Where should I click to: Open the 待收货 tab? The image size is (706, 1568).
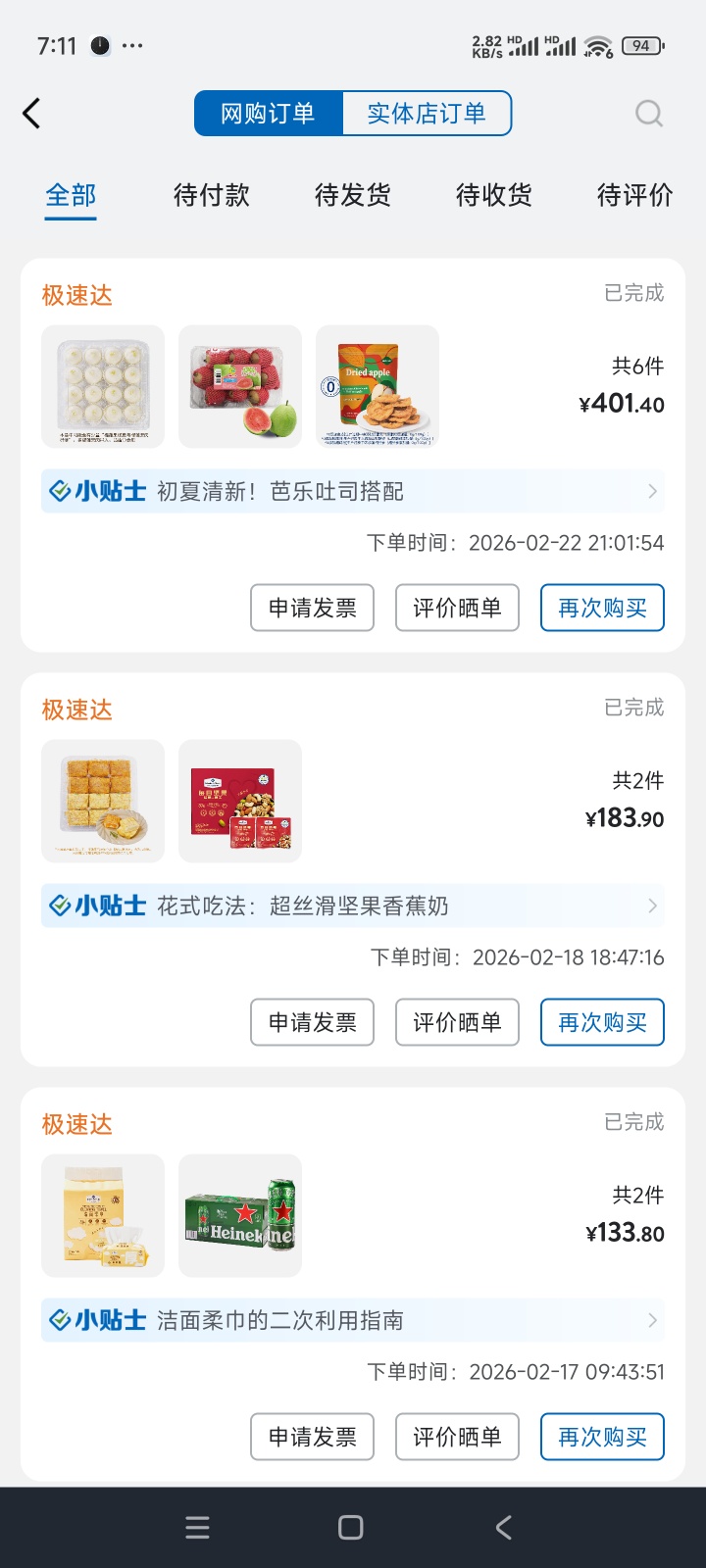(x=494, y=195)
